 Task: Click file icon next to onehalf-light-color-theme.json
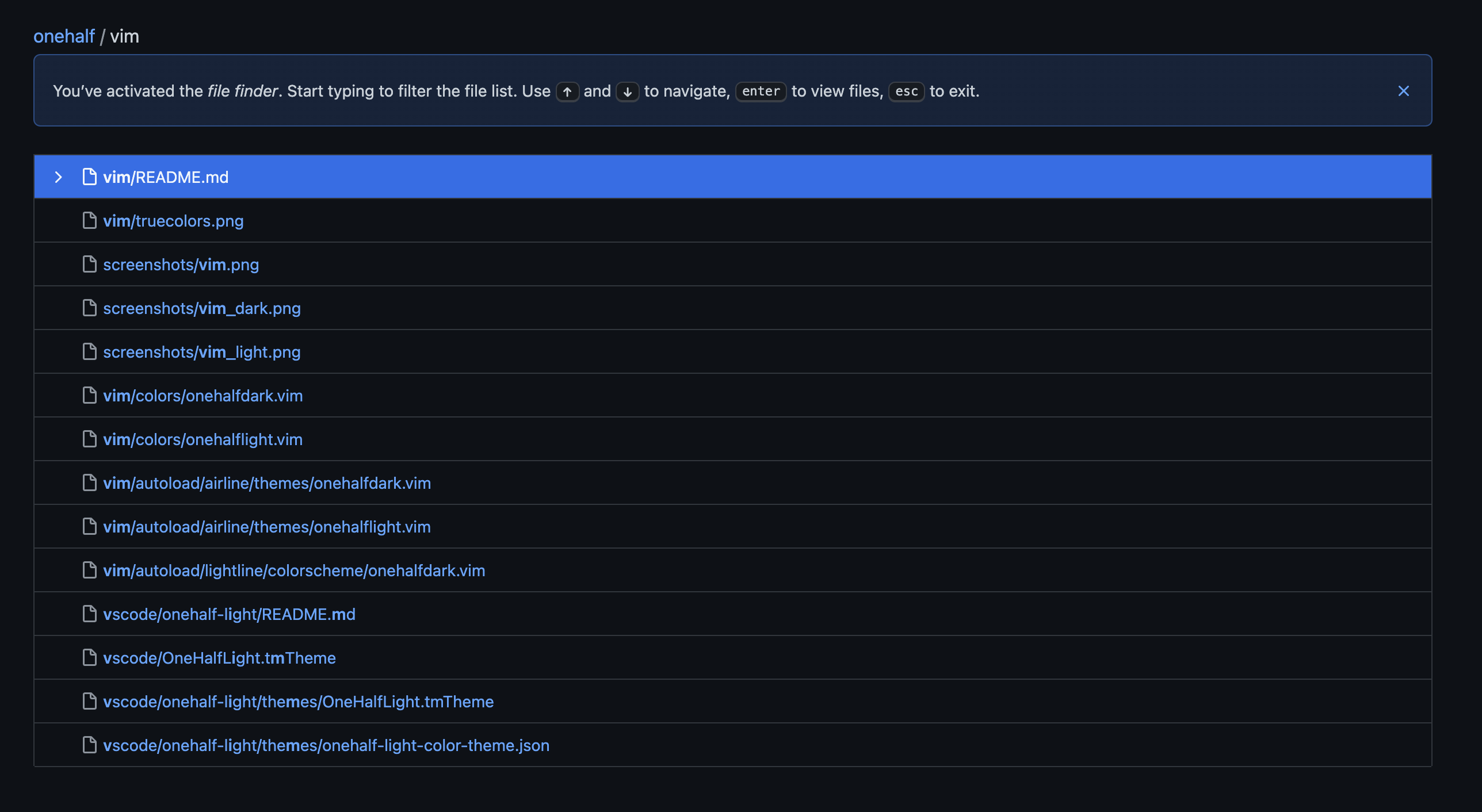tap(89, 745)
